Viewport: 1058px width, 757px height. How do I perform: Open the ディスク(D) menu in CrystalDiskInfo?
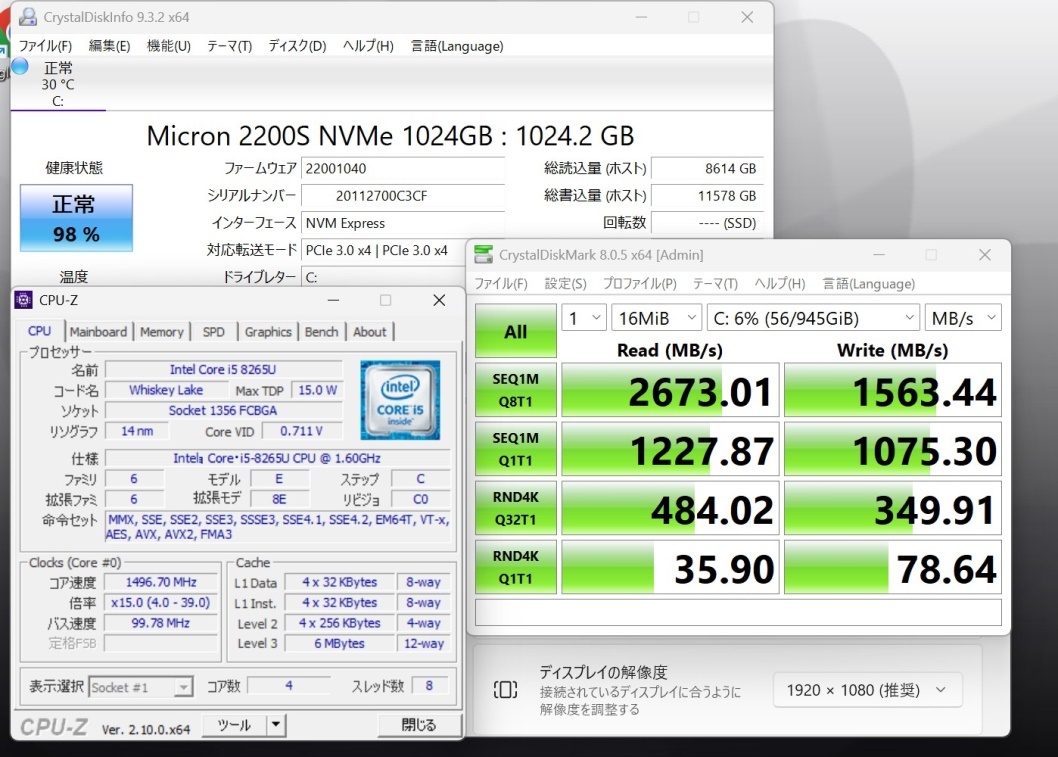[297, 46]
